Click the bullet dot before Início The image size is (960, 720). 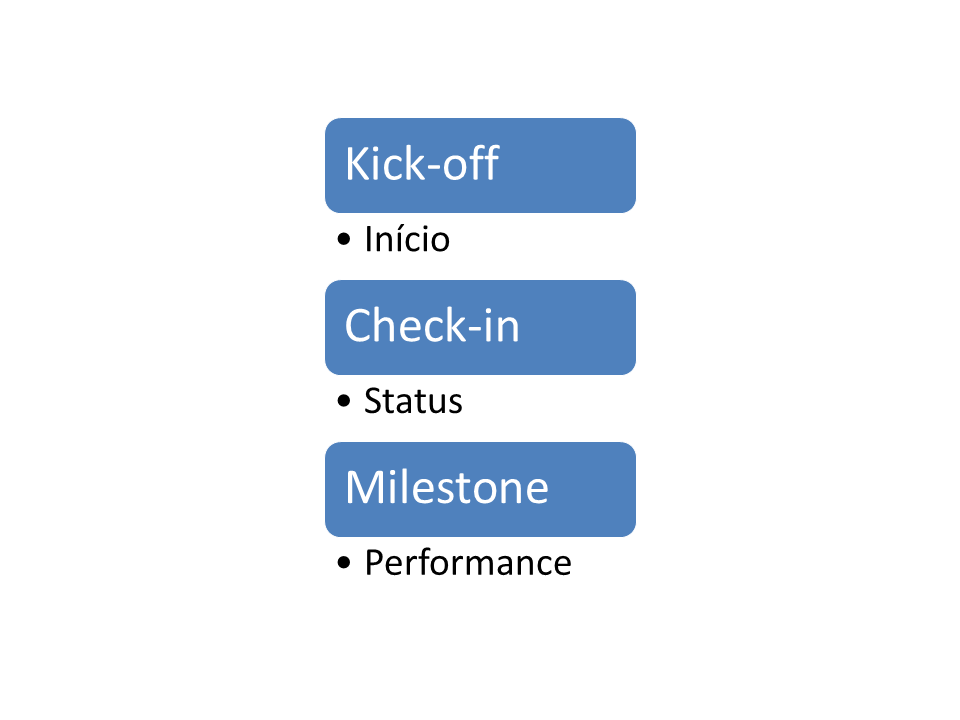345,240
